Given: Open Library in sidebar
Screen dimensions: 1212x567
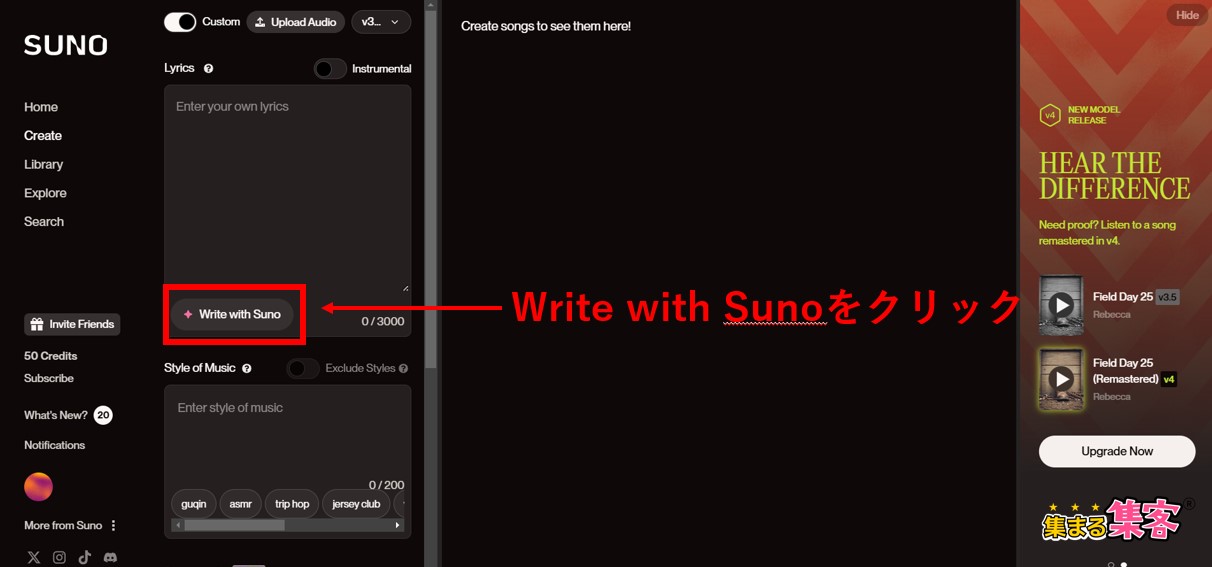Looking at the screenshot, I should [x=44, y=164].
